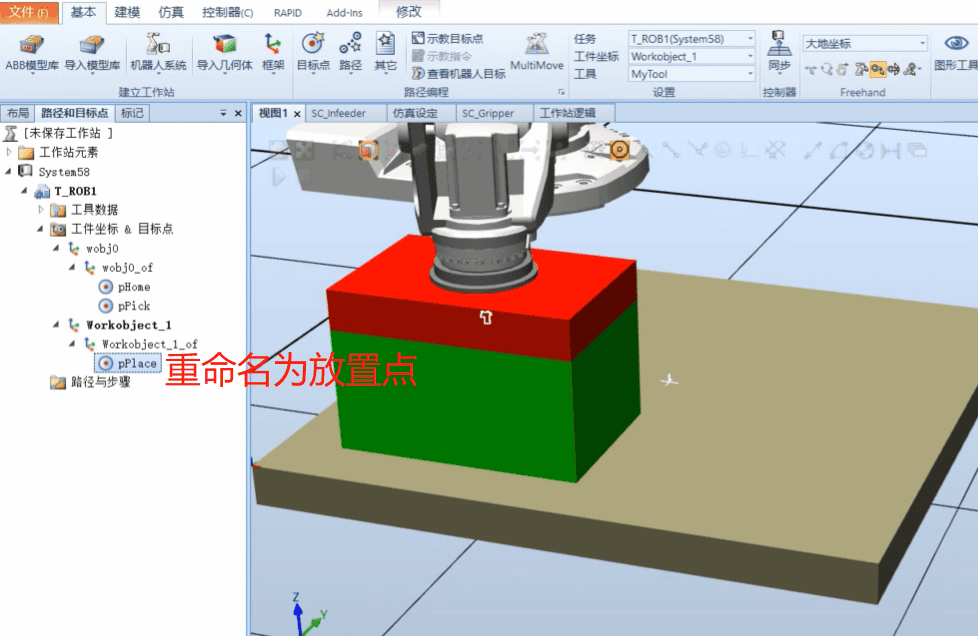This screenshot has height=636, width=978.
Task: Switch to the Add-Ins ribbon tab
Action: (x=344, y=12)
